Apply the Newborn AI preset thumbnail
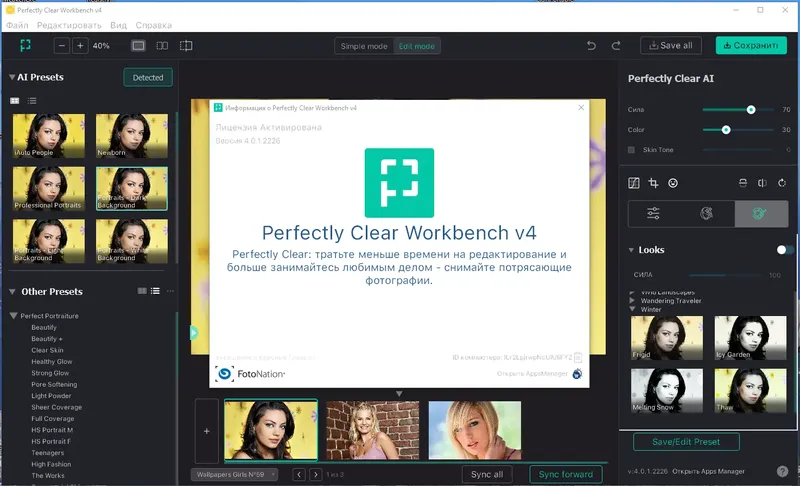This screenshot has height=486, width=800. pyautogui.click(x=132, y=136)
